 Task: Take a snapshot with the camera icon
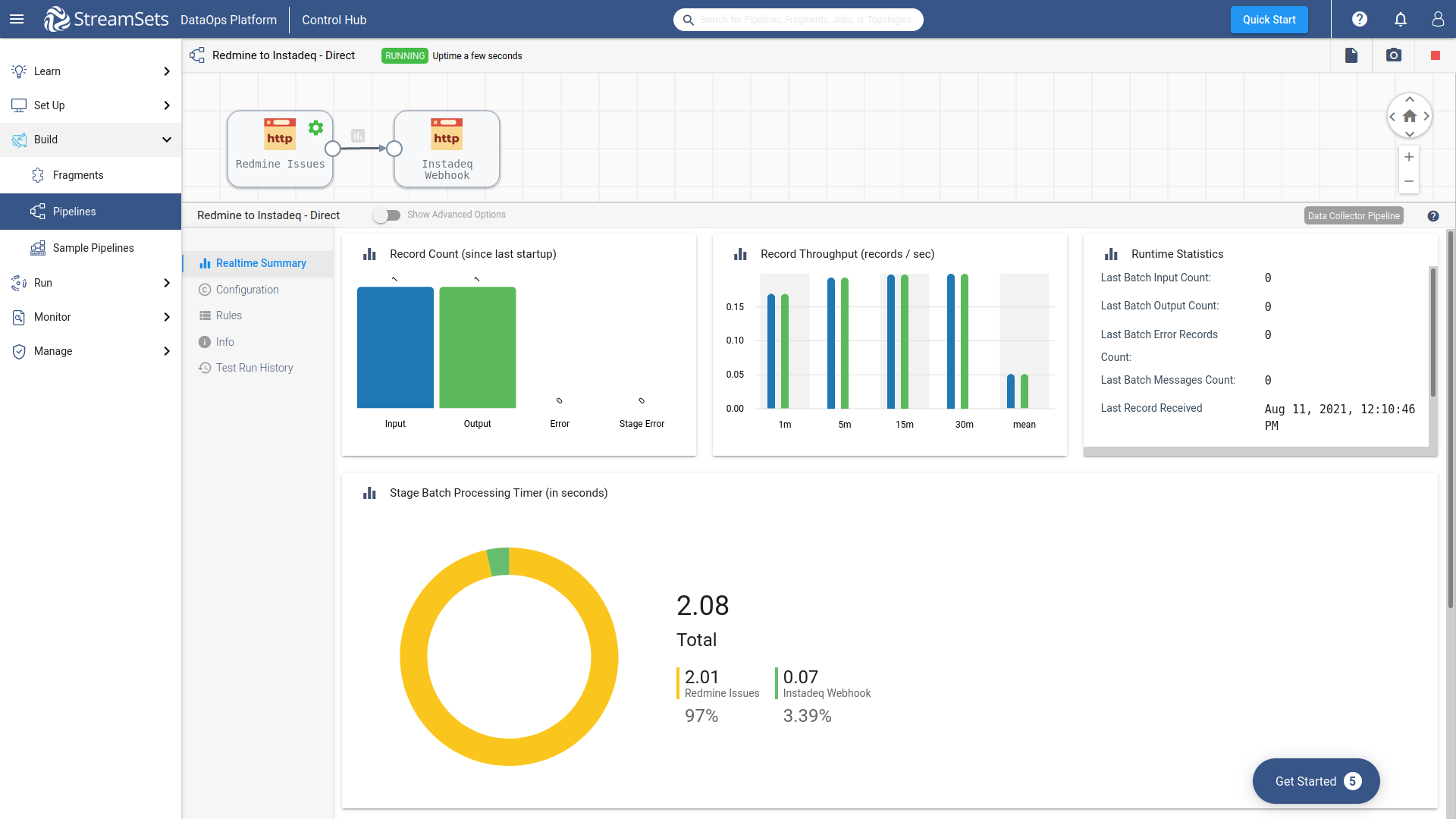1394,55
